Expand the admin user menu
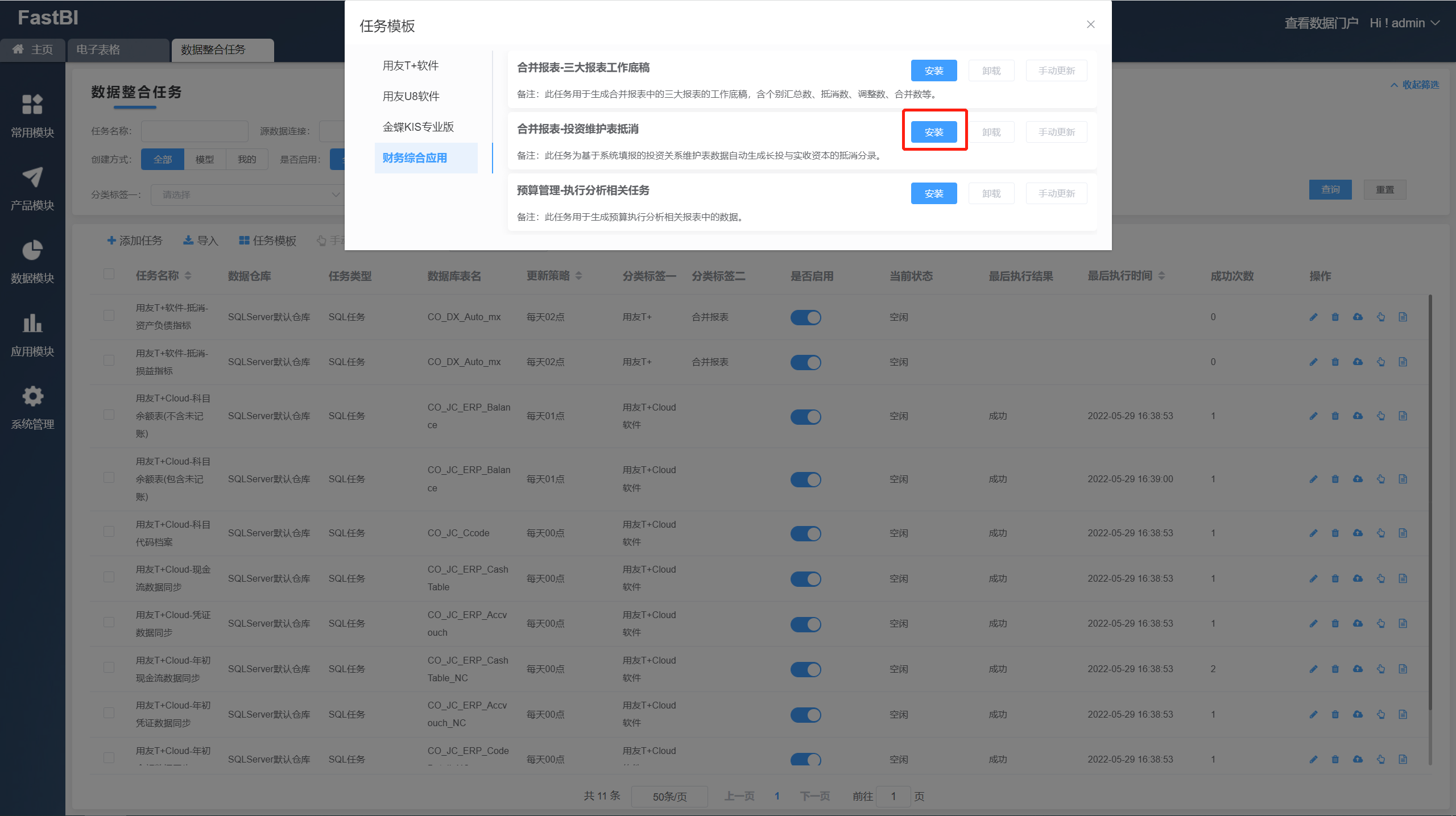 (x=1405, y=23)
